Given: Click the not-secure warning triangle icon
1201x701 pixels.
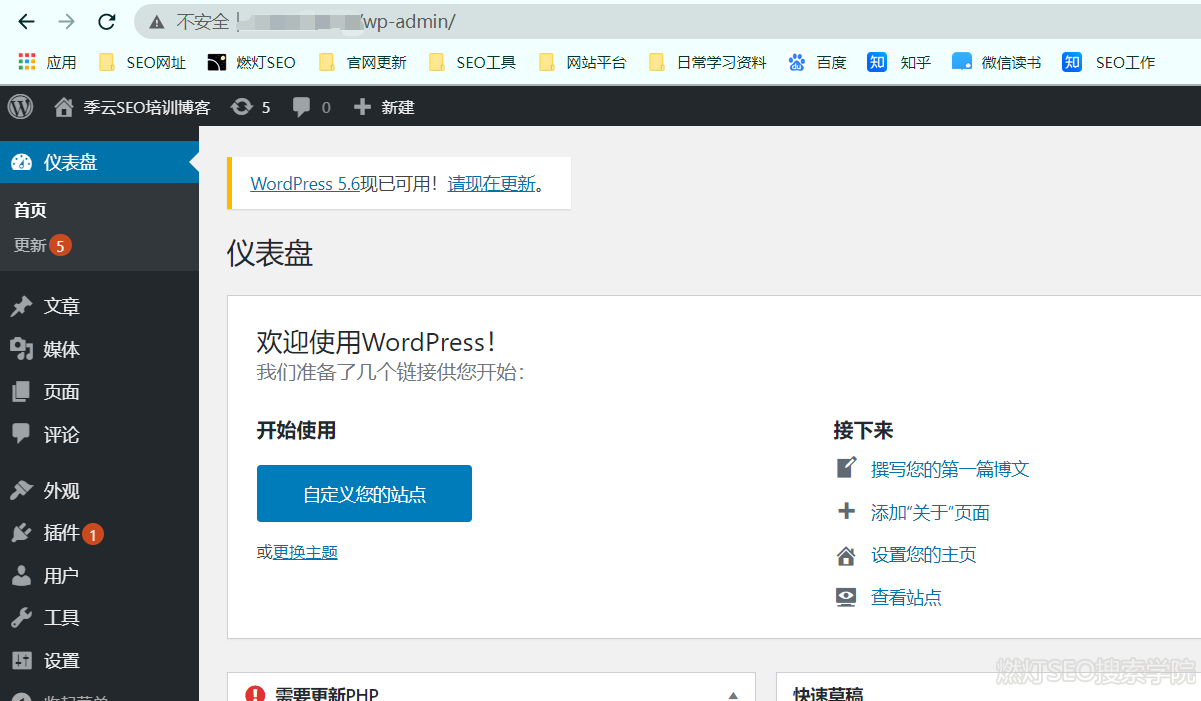Looking at the screenshot, I should (x=156, y=21).
